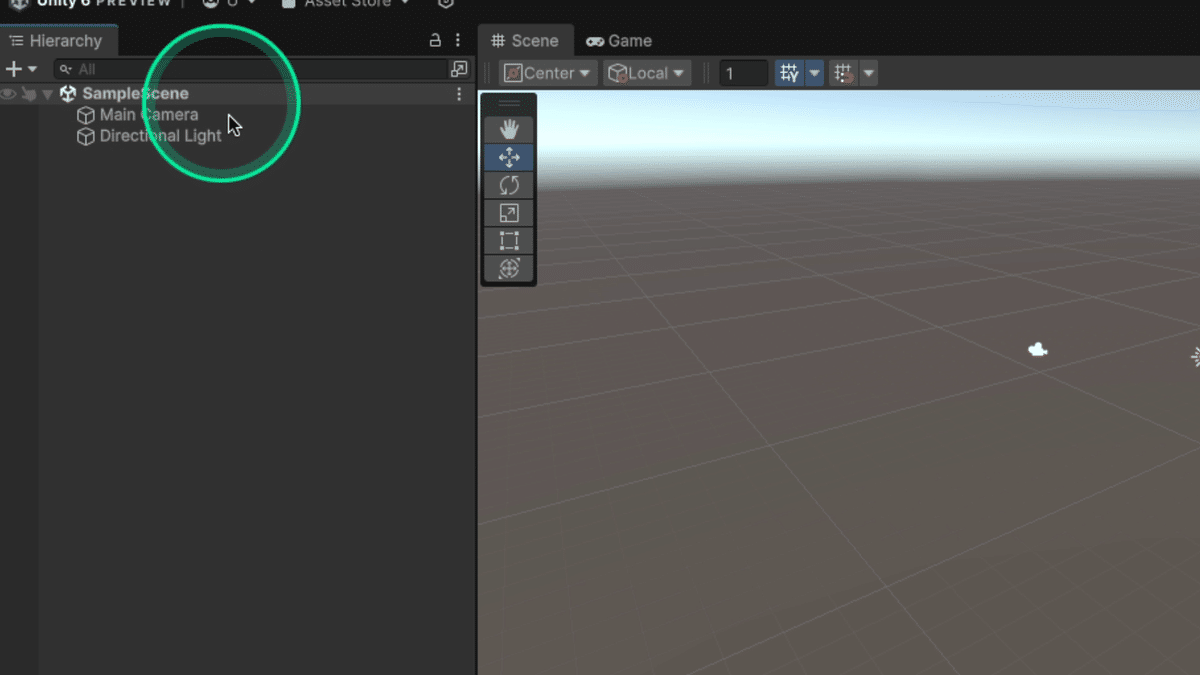Viewport: 1200px width, 675px height.
Task: Select the Rotate tool
Action: click(x=509, y=185)
